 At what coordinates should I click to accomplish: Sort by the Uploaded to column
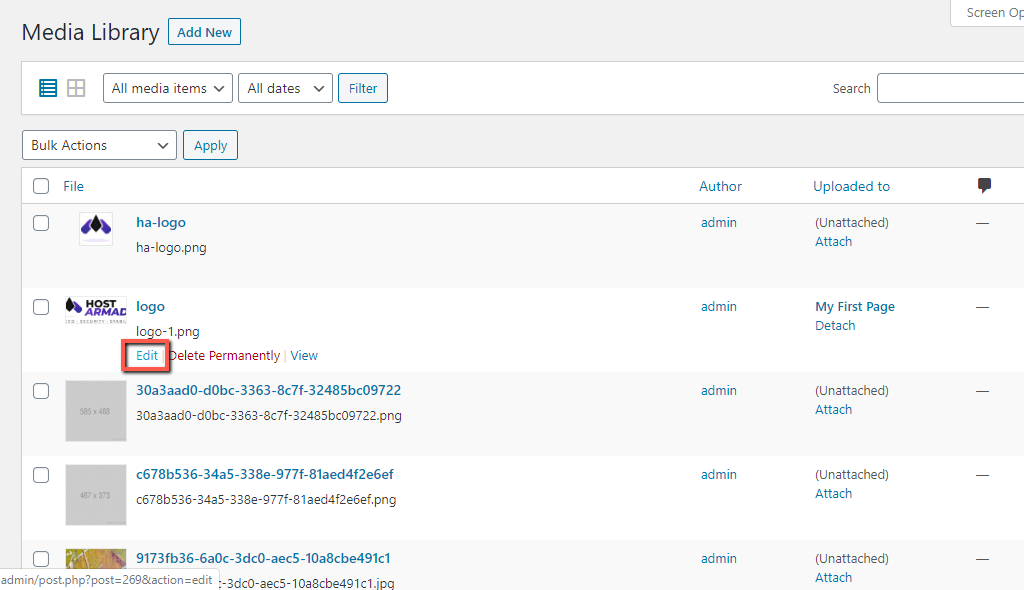852,186
